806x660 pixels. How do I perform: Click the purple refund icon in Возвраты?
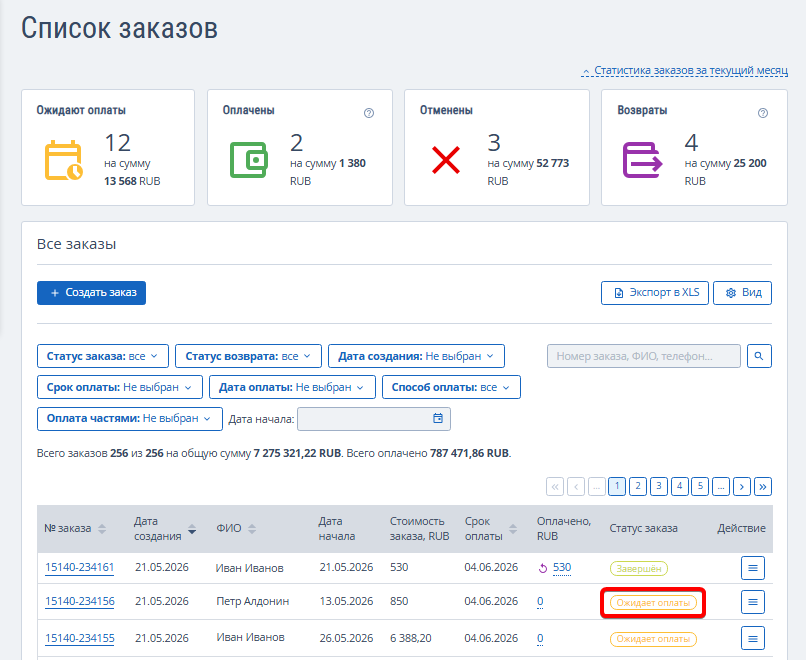click(643, 160)
